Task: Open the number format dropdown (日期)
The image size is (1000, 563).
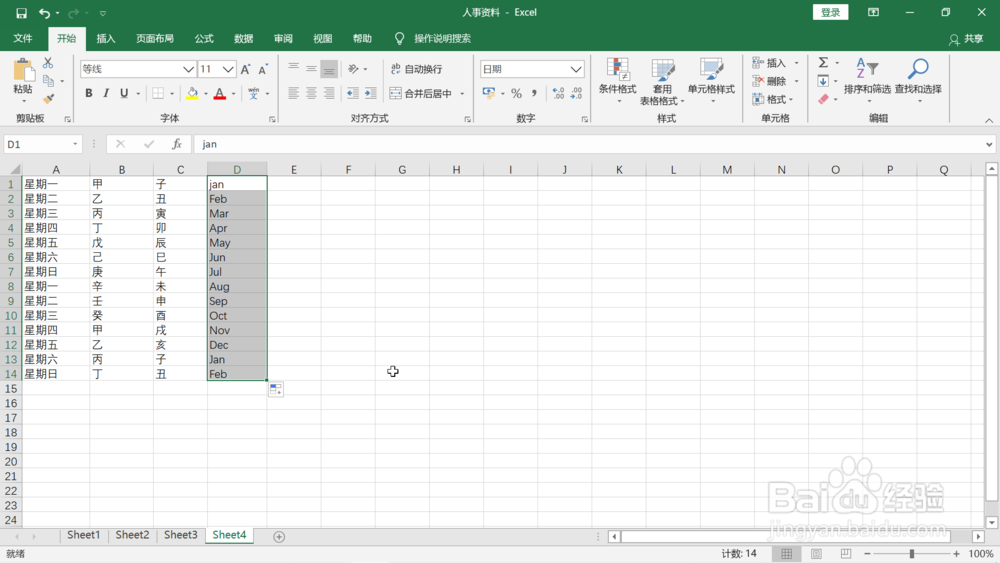Action: pos(576,69)
